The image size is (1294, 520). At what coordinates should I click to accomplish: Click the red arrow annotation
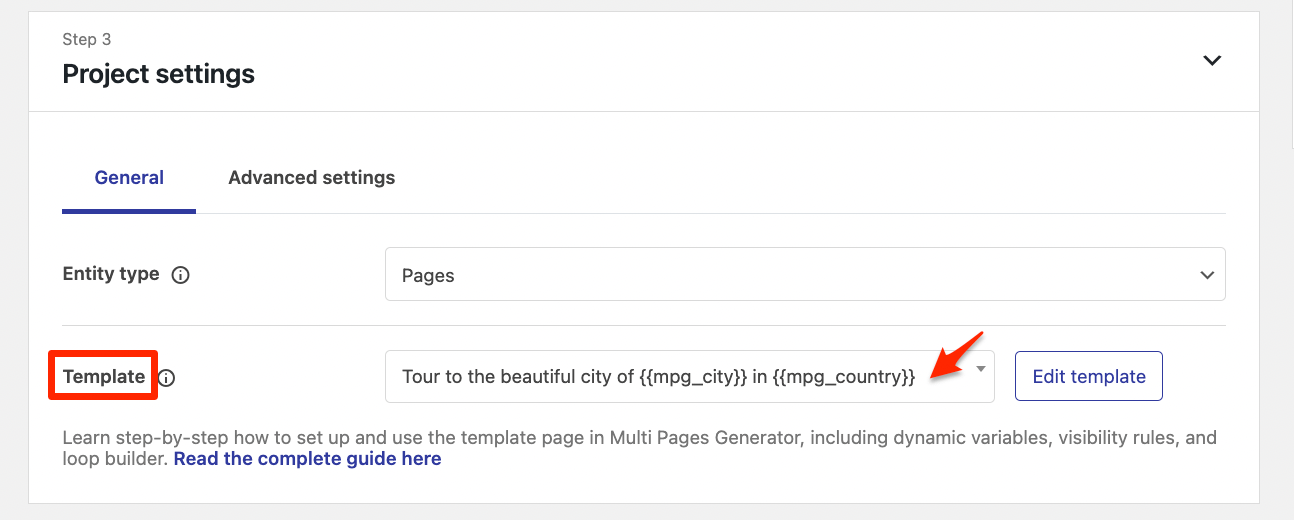[956, 356]
